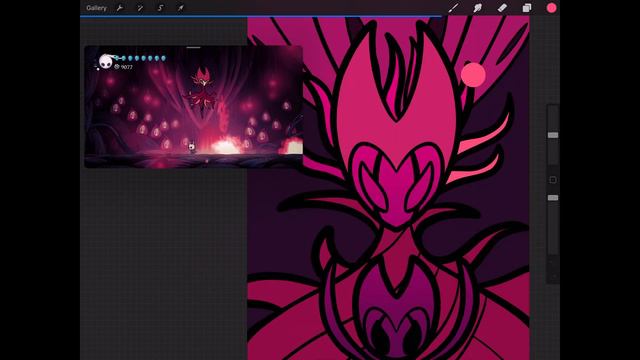Open the active color picker circle
The image size is (640, 360).
551,8
